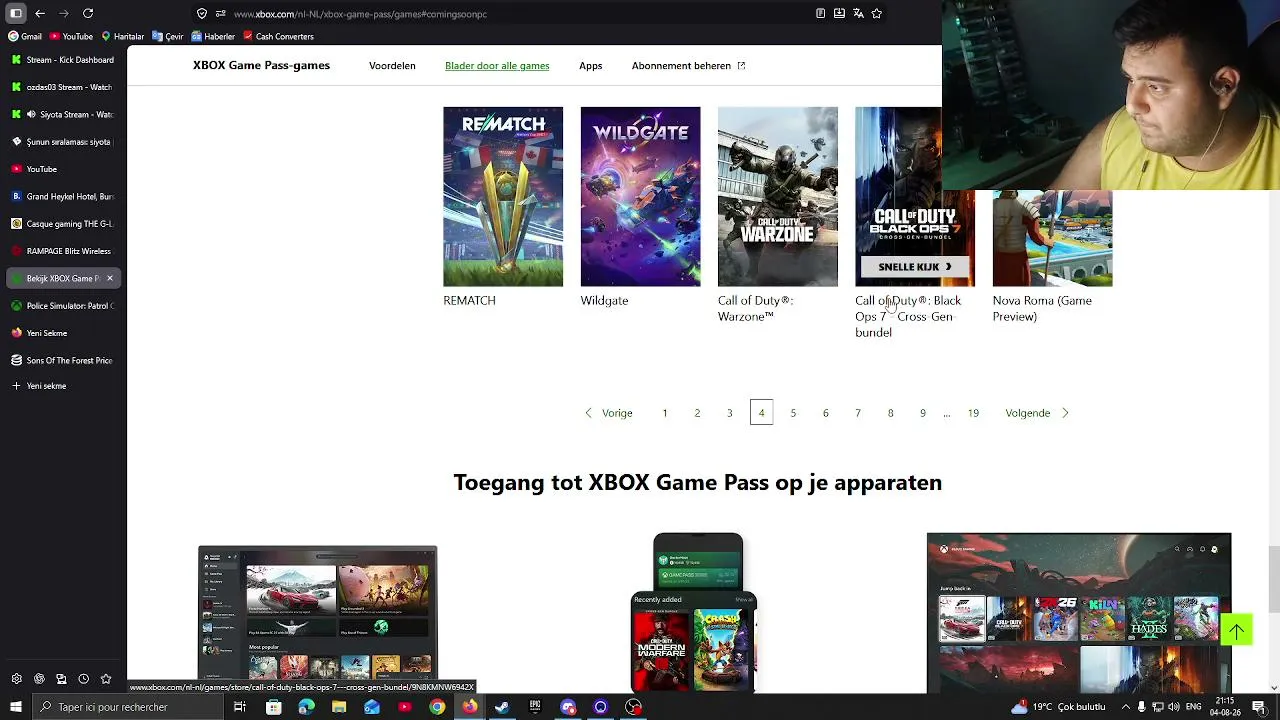1280x720 pixels.
Task: Open Blader door alle games
Action: point(497,66)
